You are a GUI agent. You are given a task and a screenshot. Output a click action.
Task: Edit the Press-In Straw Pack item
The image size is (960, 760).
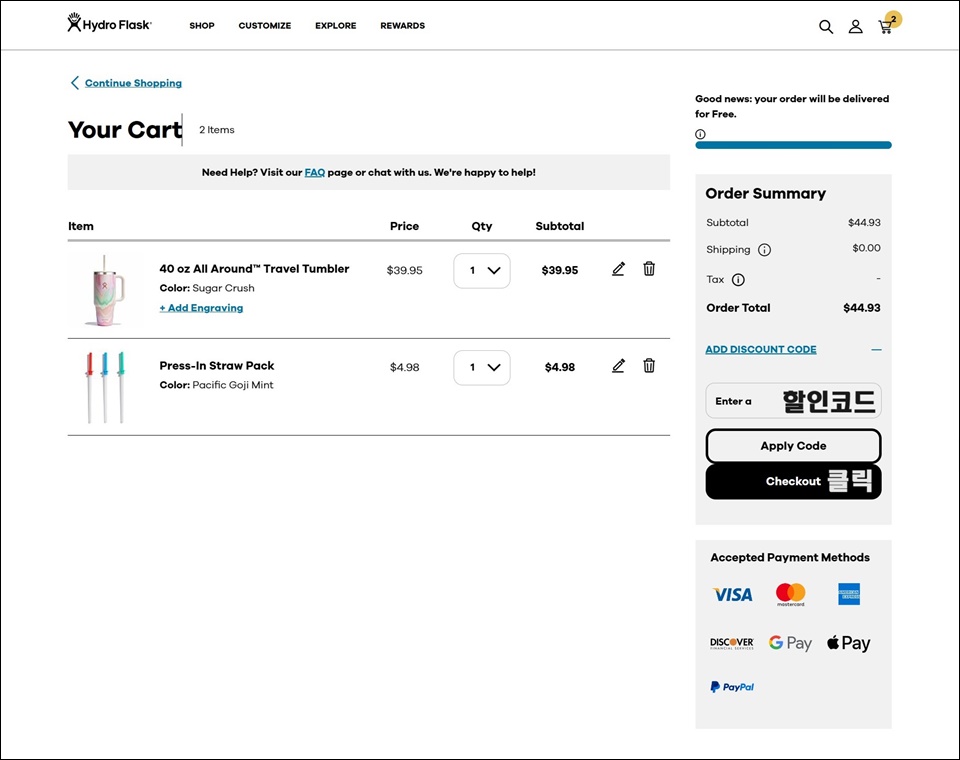pyautogui.click(x=618, y=366)
